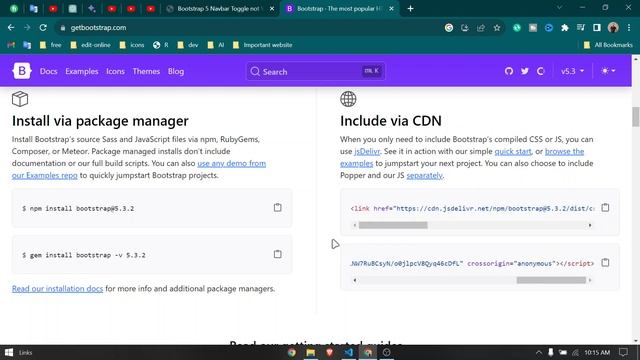The image size is (640, 360).
Task: Click the script snippet horizontal scrollbar thumb
Action: point(551,280)
